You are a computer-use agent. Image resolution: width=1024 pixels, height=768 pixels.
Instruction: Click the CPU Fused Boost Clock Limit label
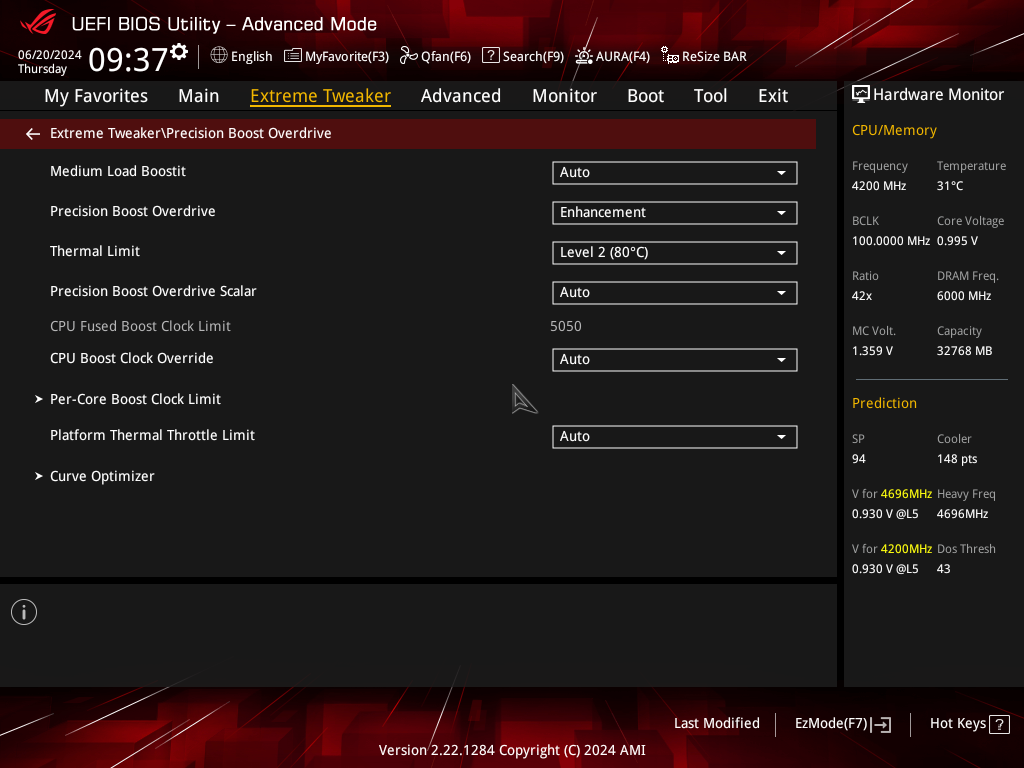point(140,326)
